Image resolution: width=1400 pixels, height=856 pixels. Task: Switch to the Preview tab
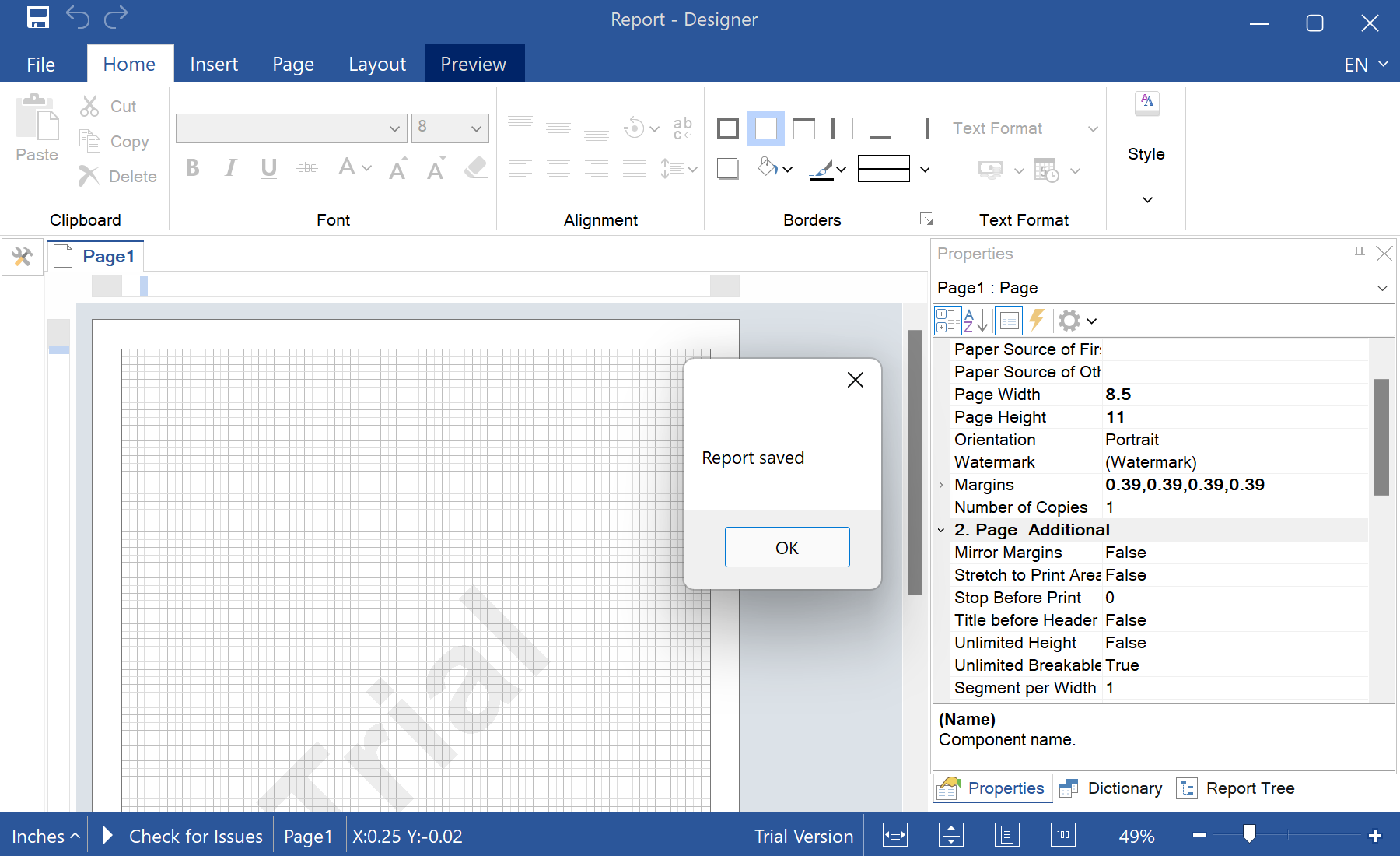[474, 64]
